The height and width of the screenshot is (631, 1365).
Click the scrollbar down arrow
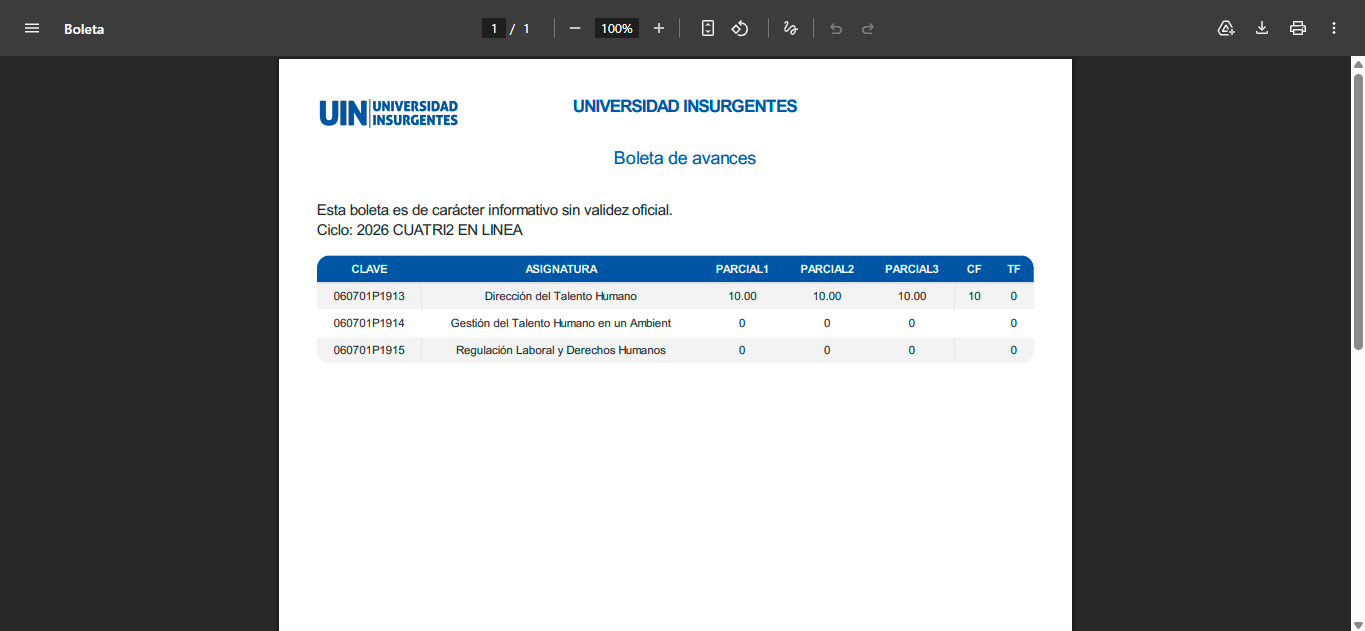(1358, 624)
